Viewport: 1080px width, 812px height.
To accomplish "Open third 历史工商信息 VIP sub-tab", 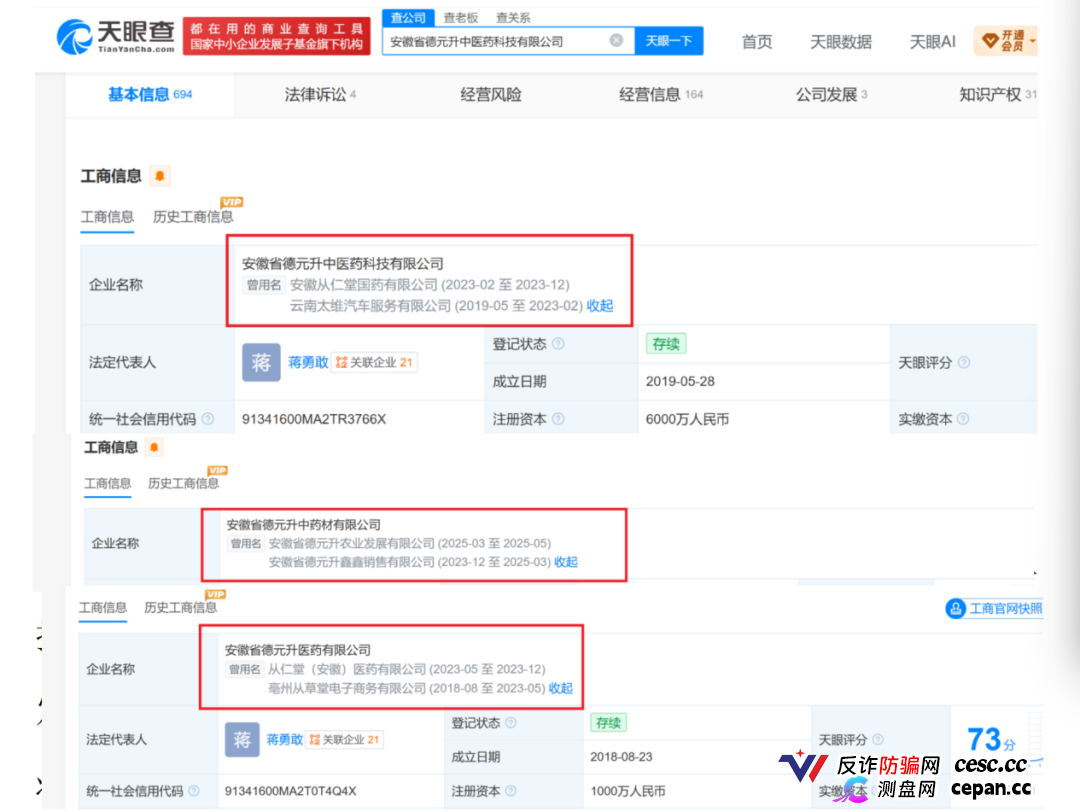I will coord(180,607).
